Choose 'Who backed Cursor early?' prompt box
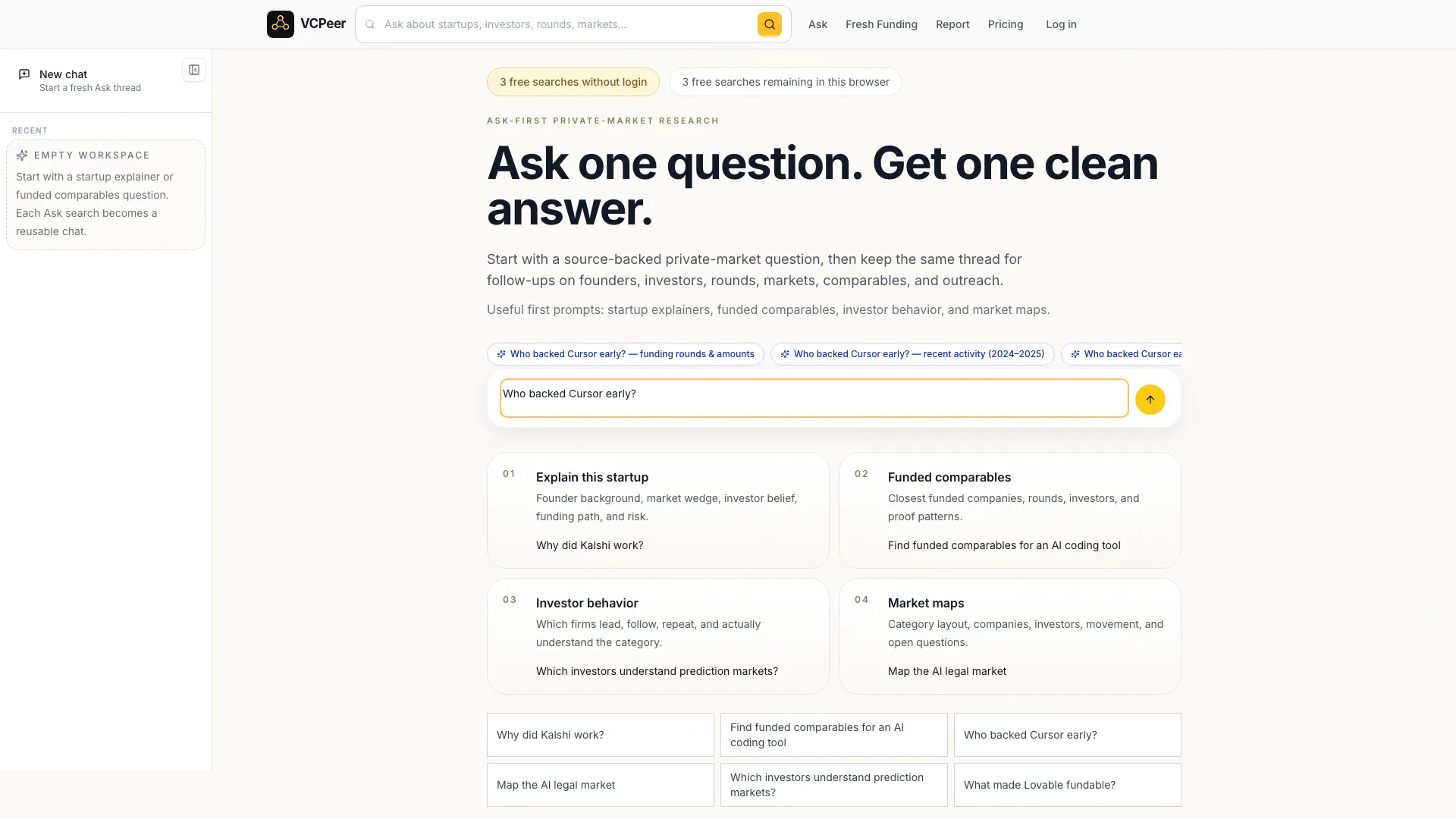1456x819 pixels. tap(1068, 735)
